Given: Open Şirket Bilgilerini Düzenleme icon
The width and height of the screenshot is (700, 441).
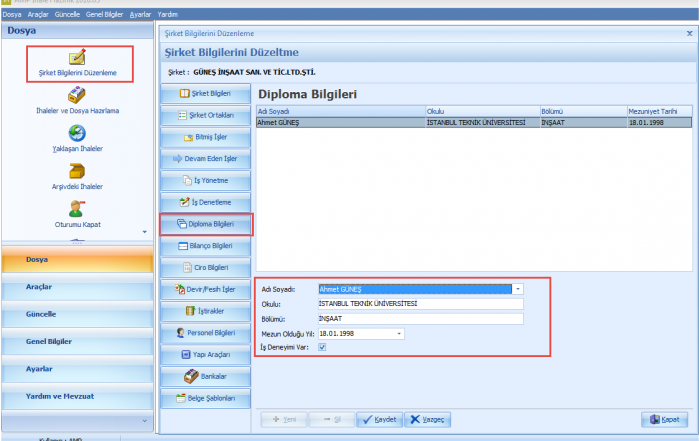Looking at the screenshot, I should [x=77, y=58].
